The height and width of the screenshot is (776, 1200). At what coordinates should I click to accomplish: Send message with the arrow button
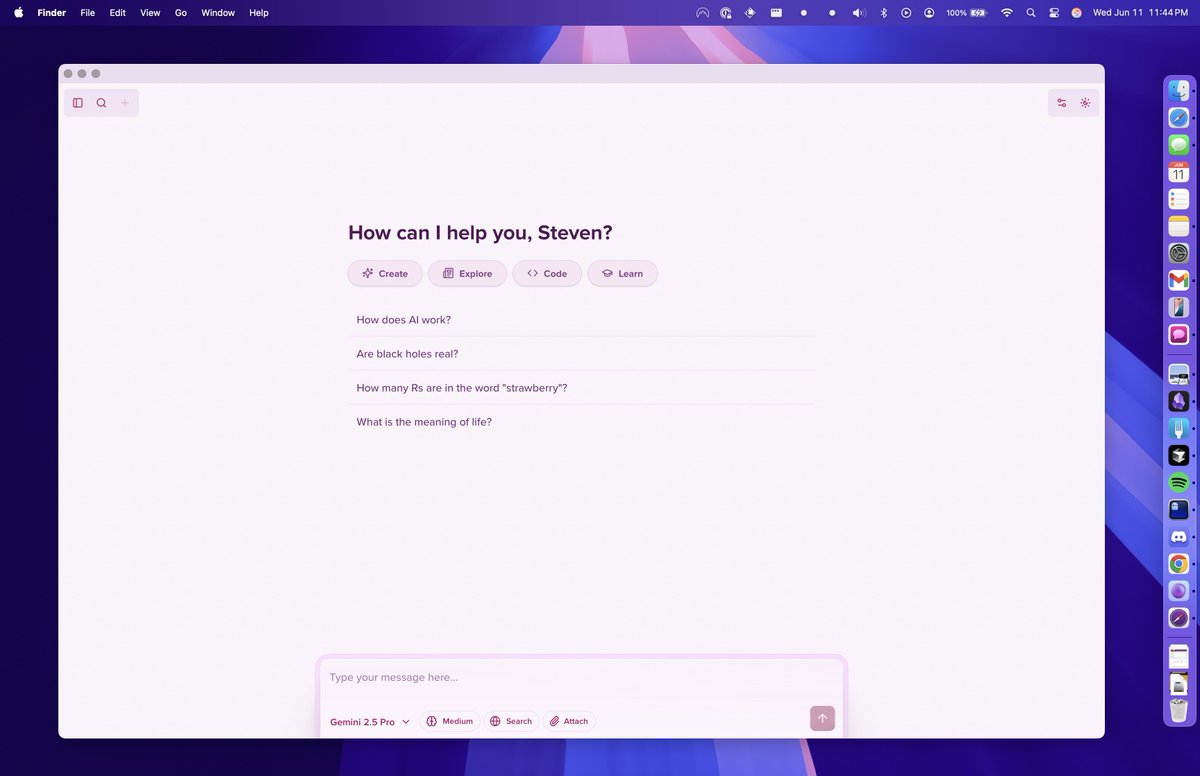(822, 718)
